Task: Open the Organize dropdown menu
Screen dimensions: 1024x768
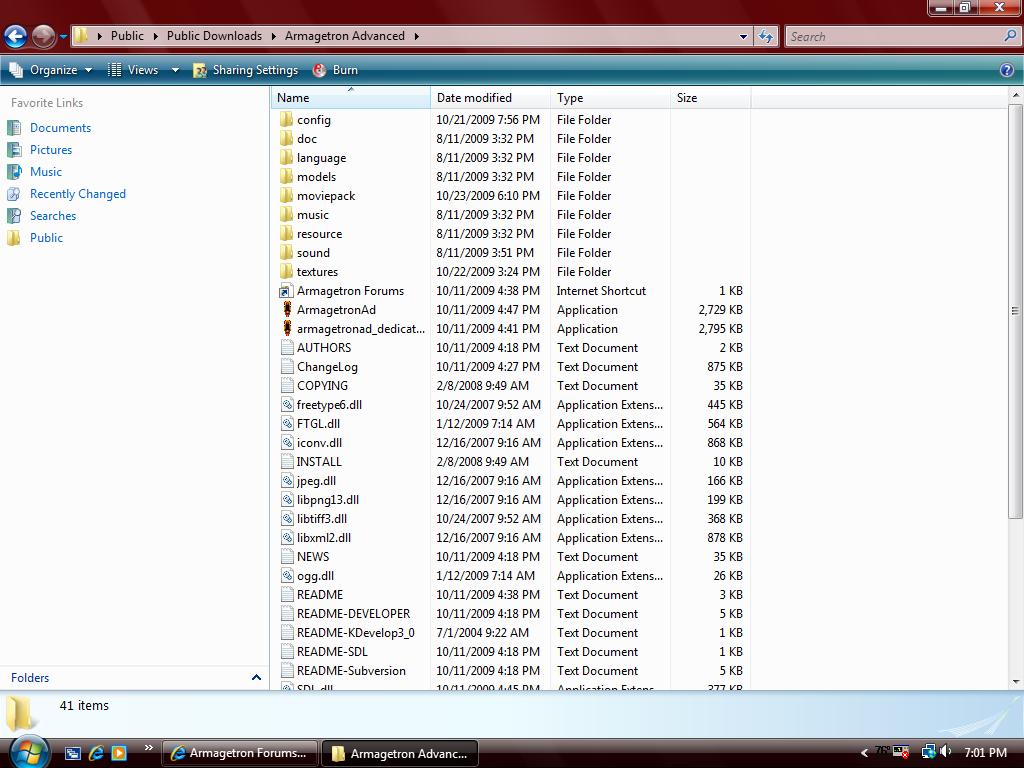Action: tap(50, 70)
